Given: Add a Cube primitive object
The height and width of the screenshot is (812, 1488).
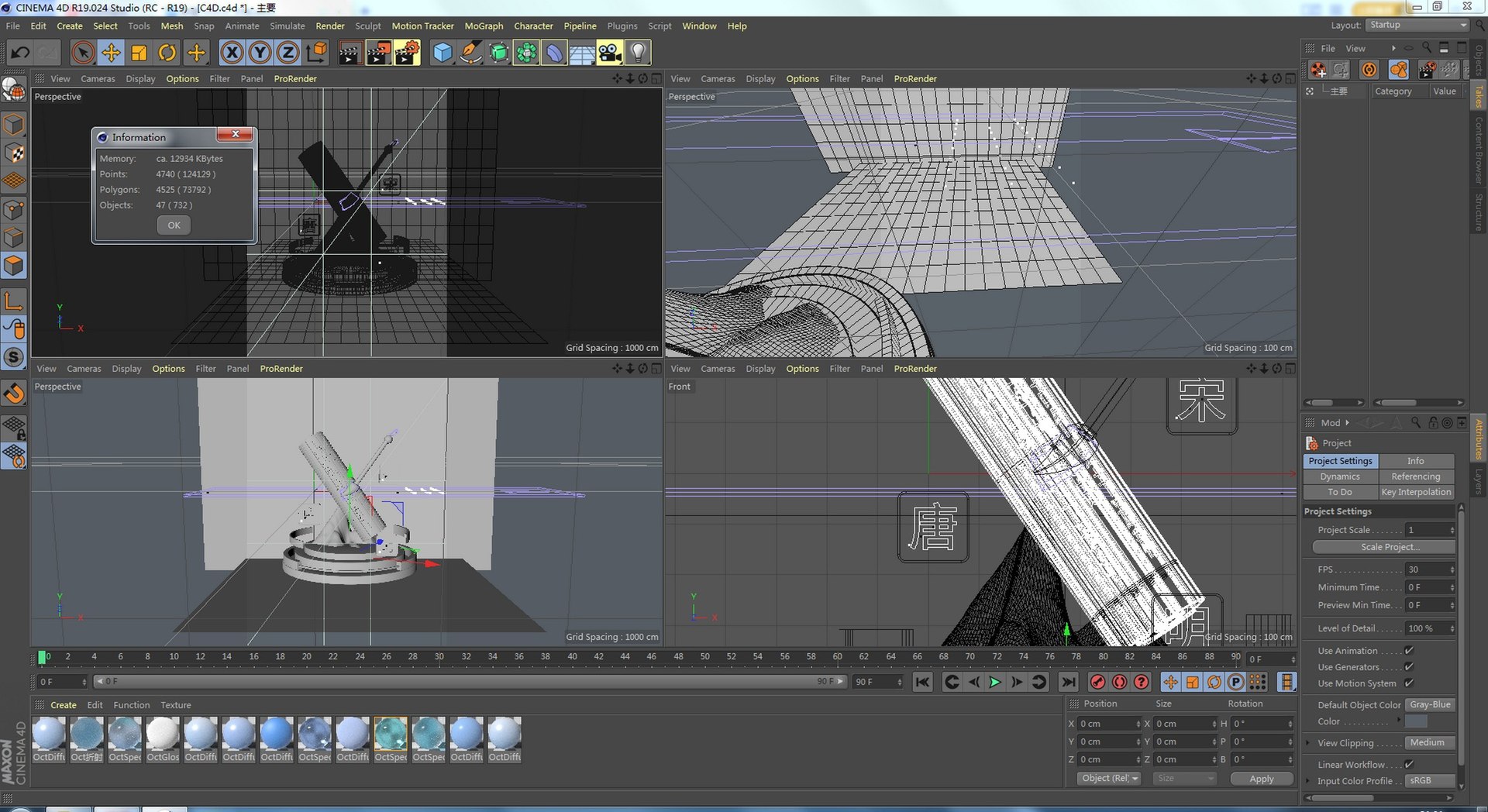Looking at the screenshot, I should 442,53.
